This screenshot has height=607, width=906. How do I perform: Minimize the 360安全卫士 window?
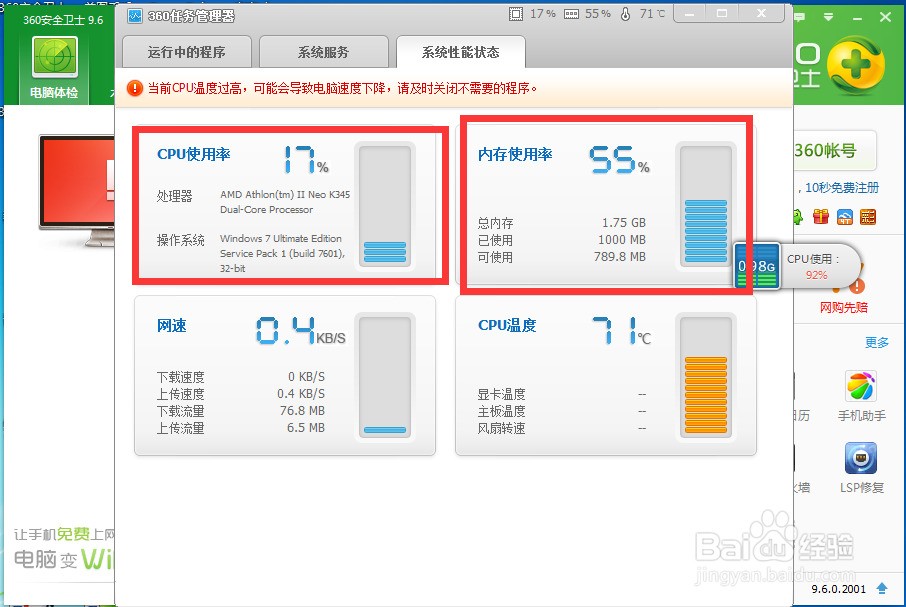coord(857,18)
